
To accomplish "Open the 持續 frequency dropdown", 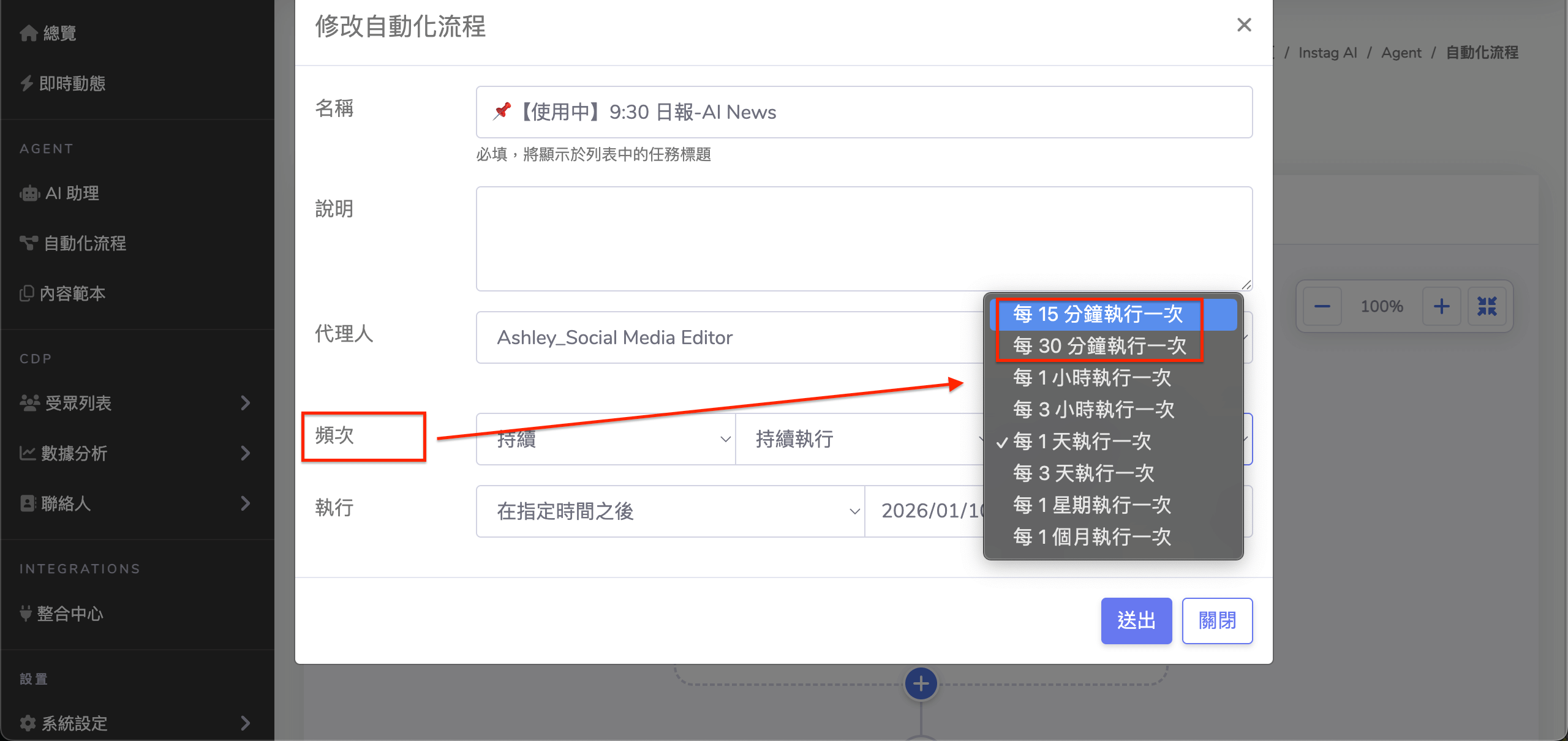I will [x=605, y=439].
